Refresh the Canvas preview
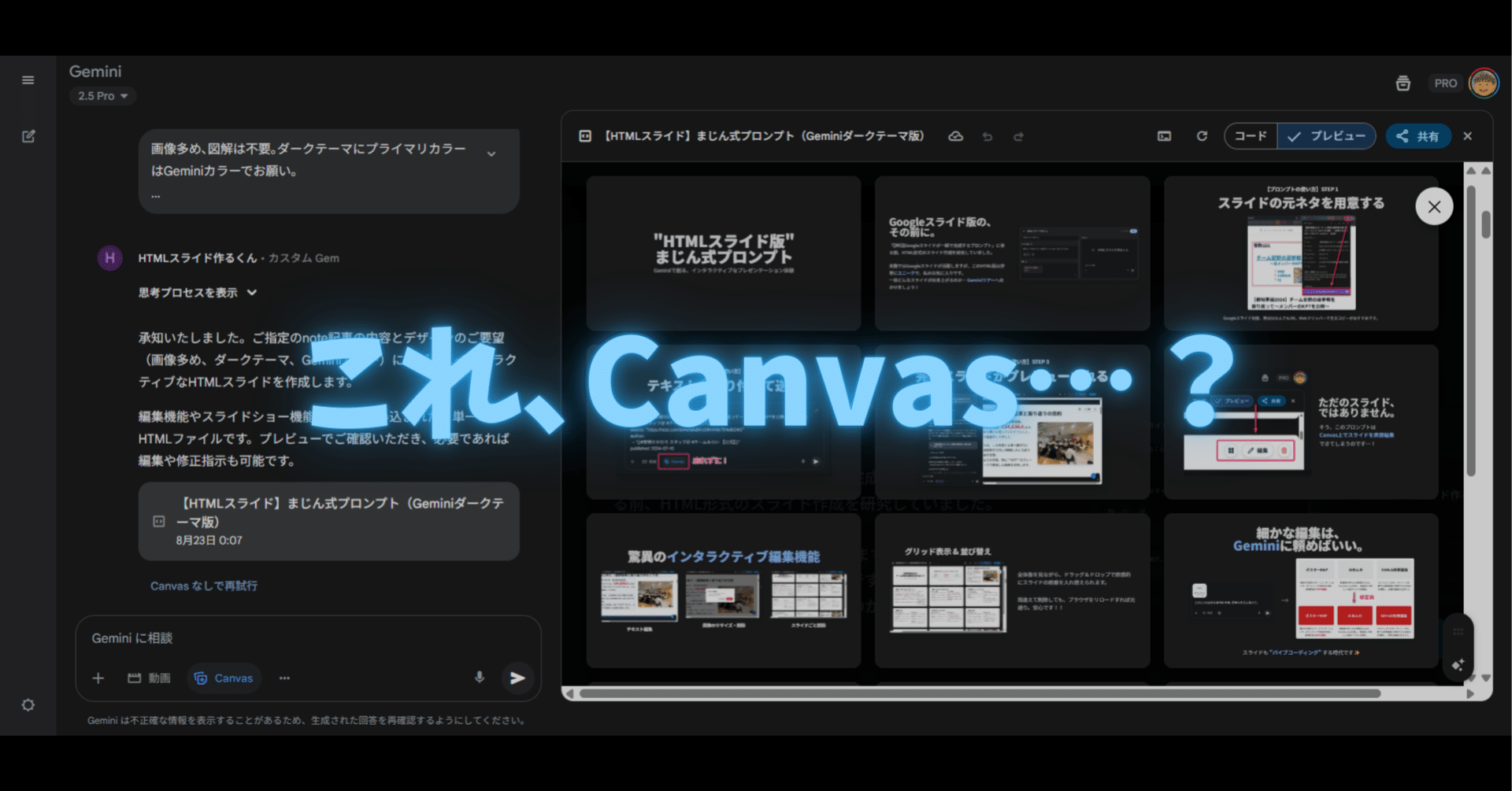Viewport: 1512px width, 791px height. pos(1201,135)
